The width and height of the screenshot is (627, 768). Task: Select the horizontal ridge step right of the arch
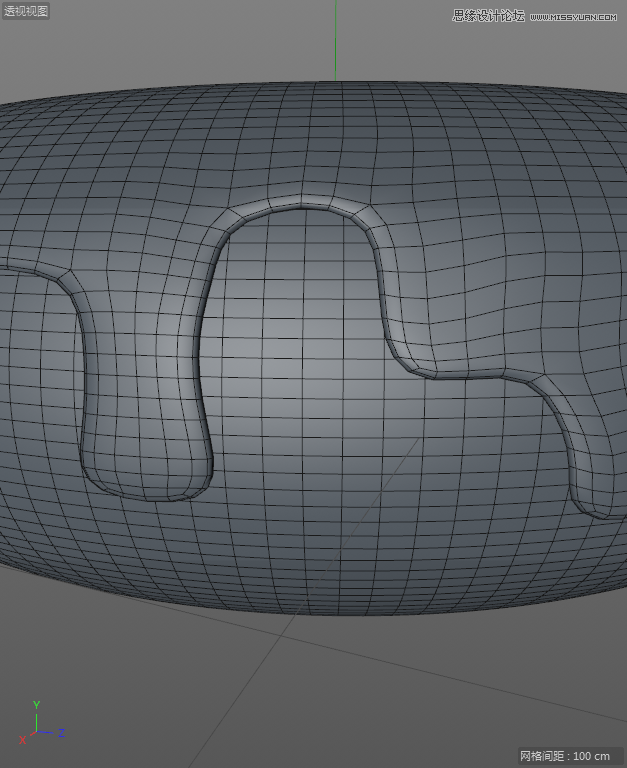click(470, 374)
